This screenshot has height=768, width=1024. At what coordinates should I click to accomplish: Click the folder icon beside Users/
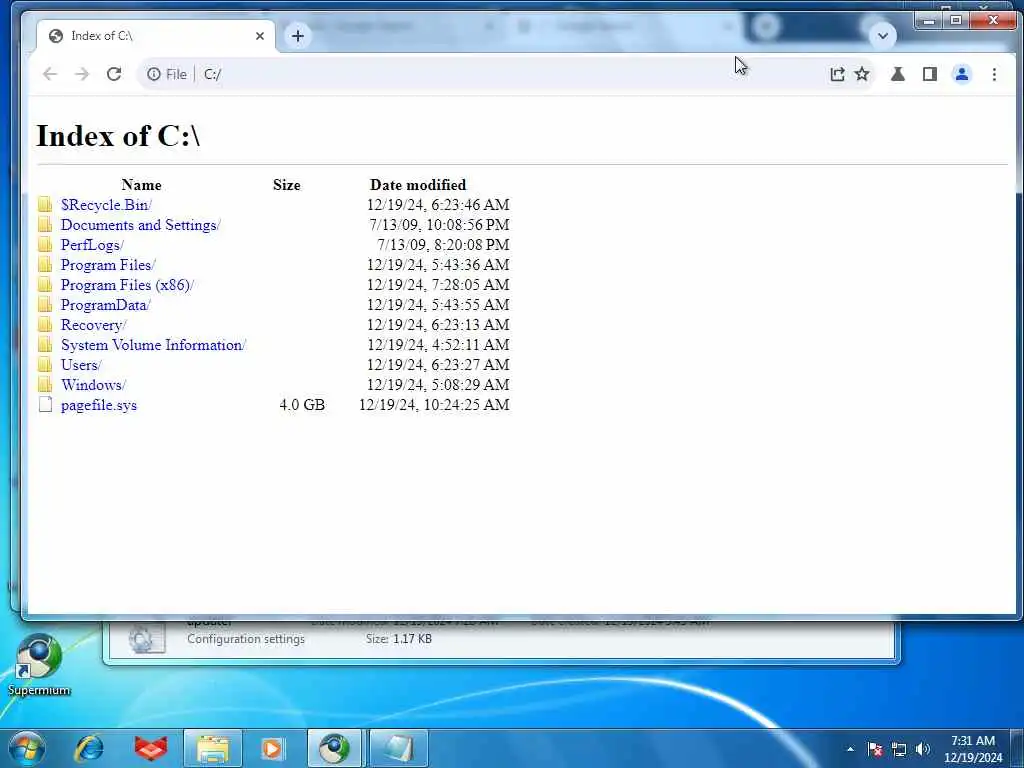pyautogui.click(x=45, y=364)
